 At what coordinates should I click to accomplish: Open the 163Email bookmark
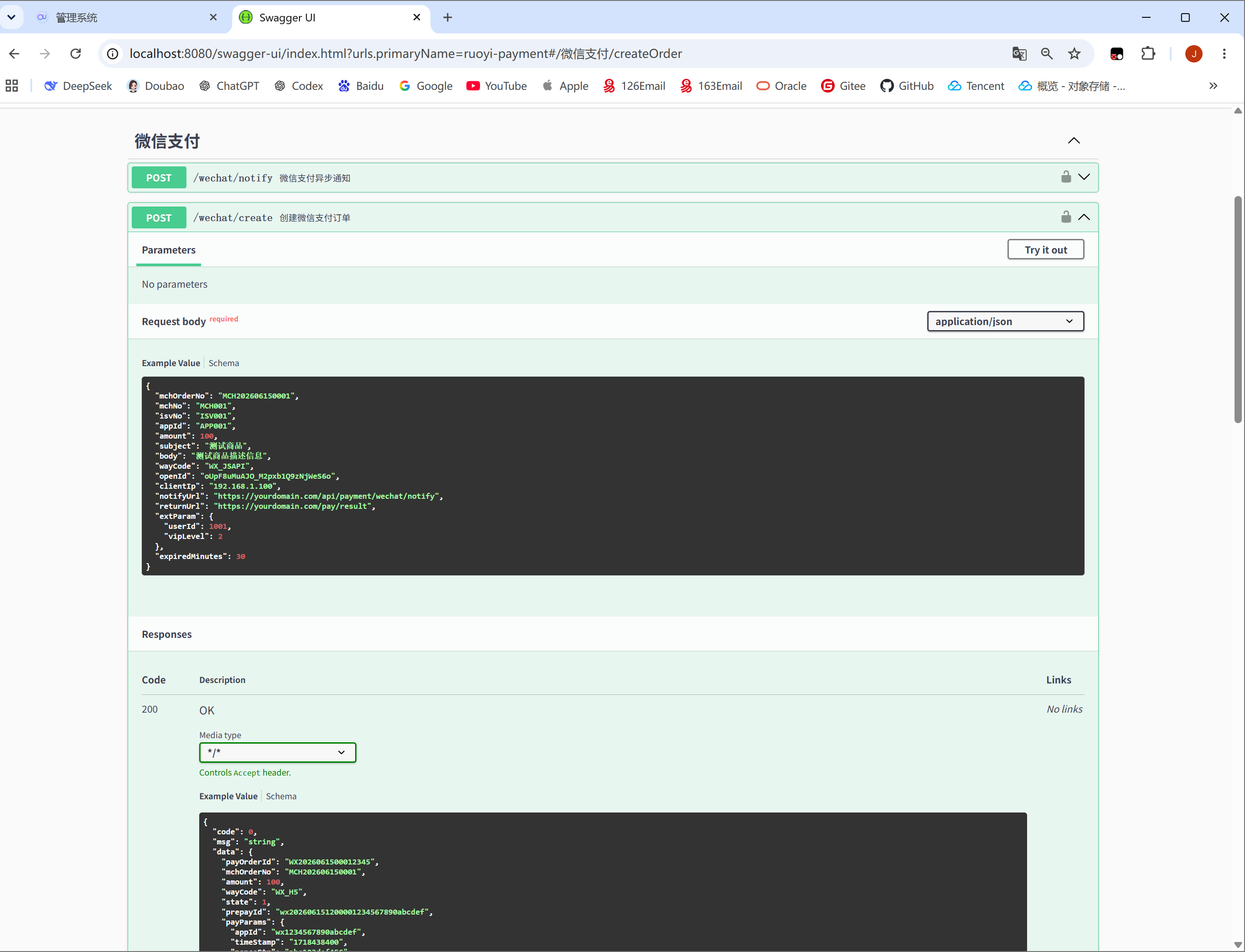[x=712, y=86]
